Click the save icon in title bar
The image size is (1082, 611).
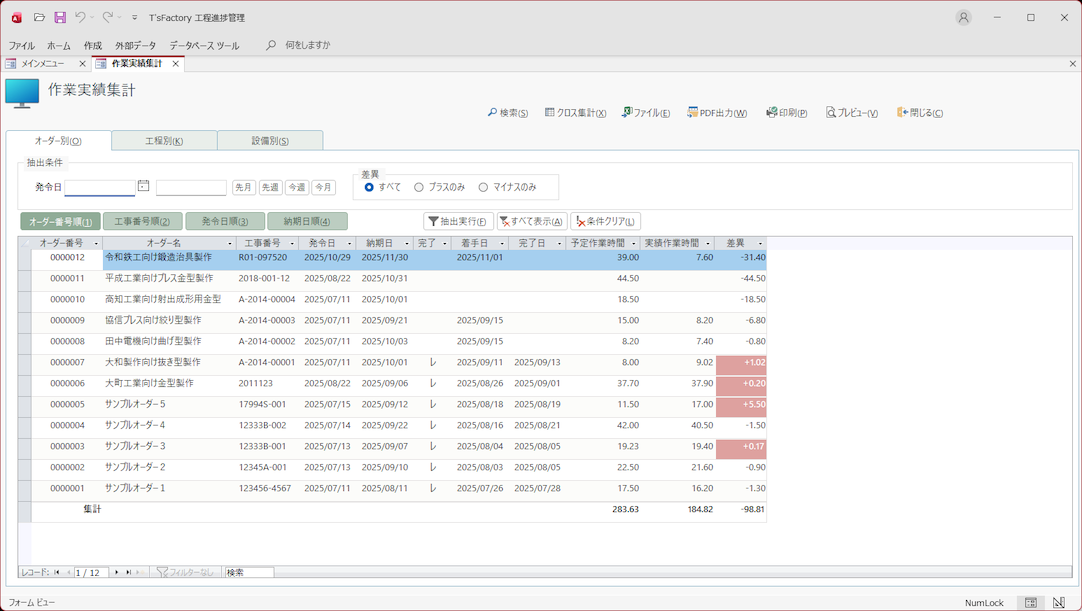(60, 17)
